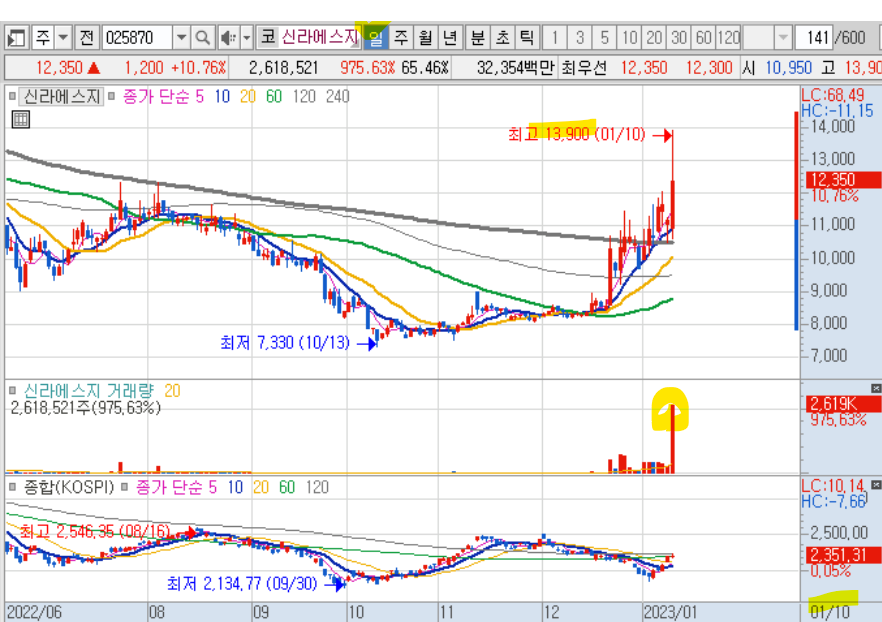882x622 pixels.
Task: Click the 2,351.31 KOSPI axis tag
Action: tap(843, 556)
